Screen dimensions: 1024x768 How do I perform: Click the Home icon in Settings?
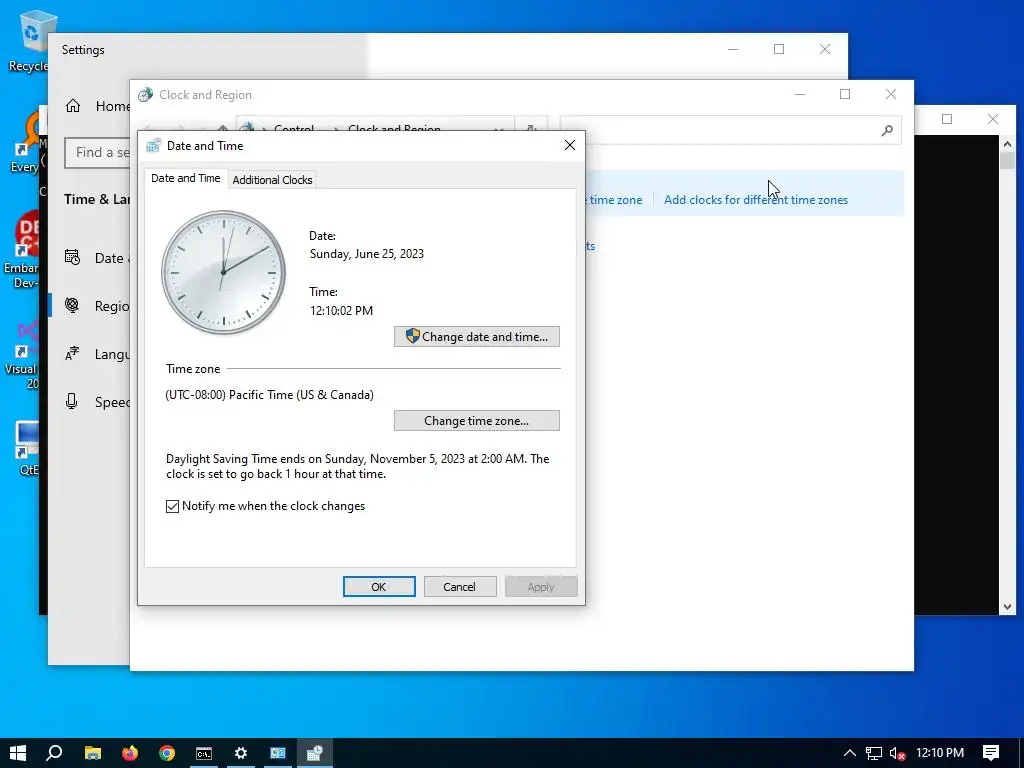[x=73, y=106]
